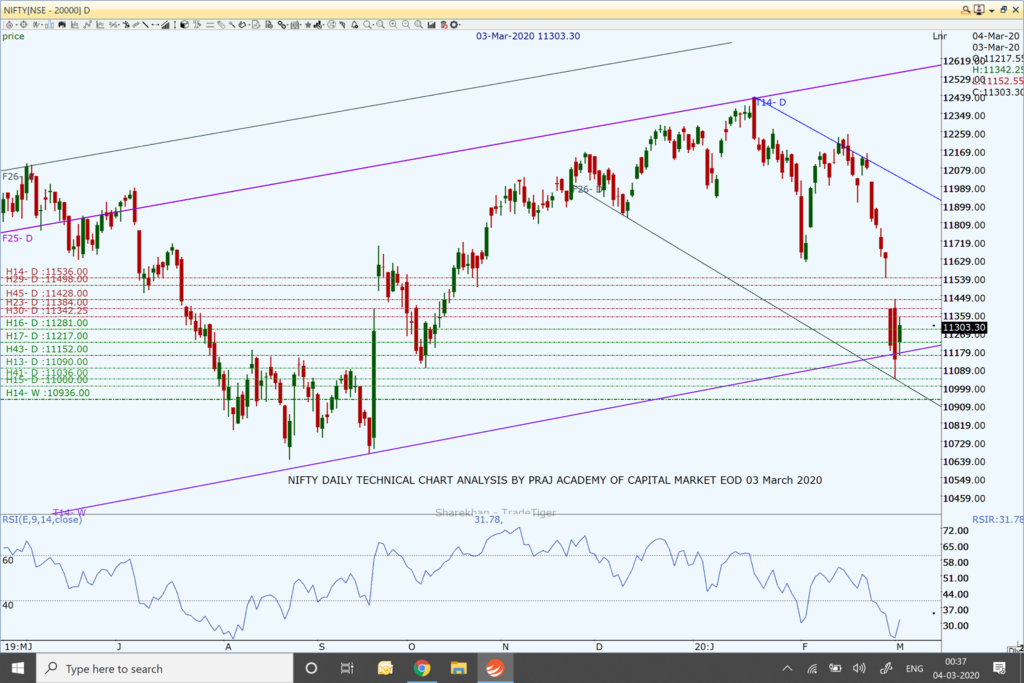Open the notification center icon

(999, 668)
